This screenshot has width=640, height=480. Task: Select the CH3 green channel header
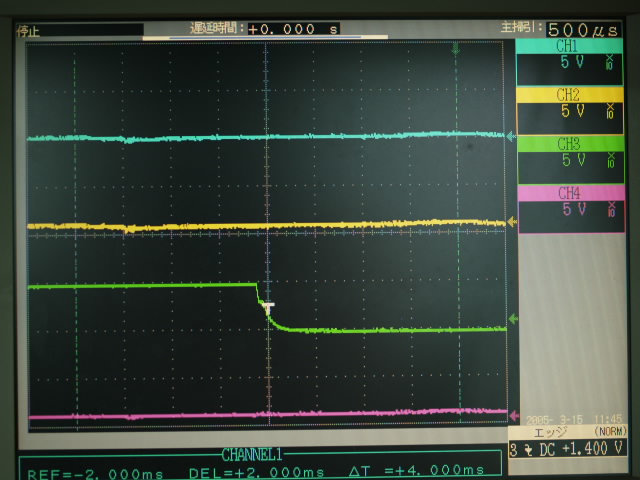pos(567,143)
